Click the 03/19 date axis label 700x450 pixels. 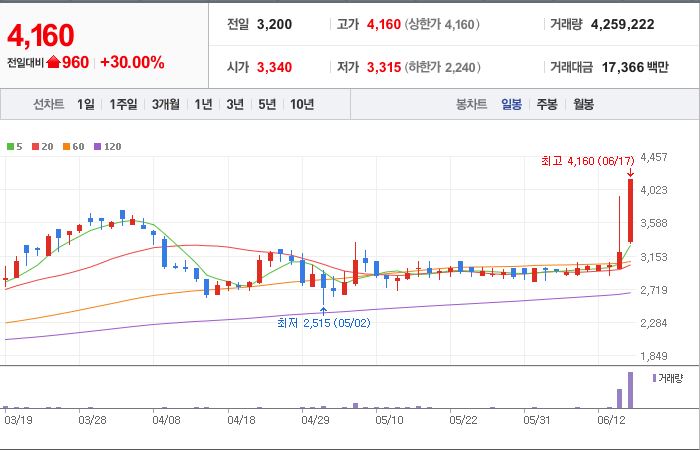(x=18, y=421)
